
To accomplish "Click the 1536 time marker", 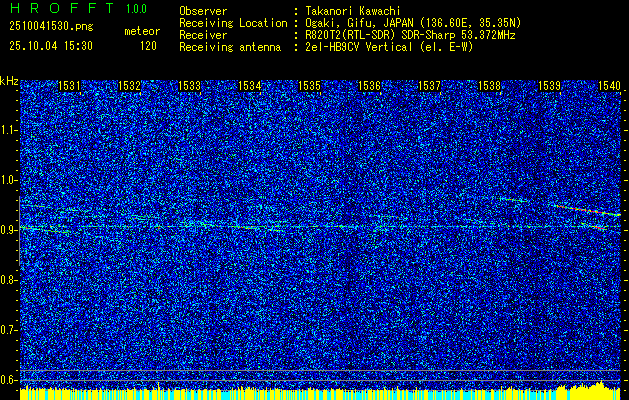I will click(x=369, y=85).
